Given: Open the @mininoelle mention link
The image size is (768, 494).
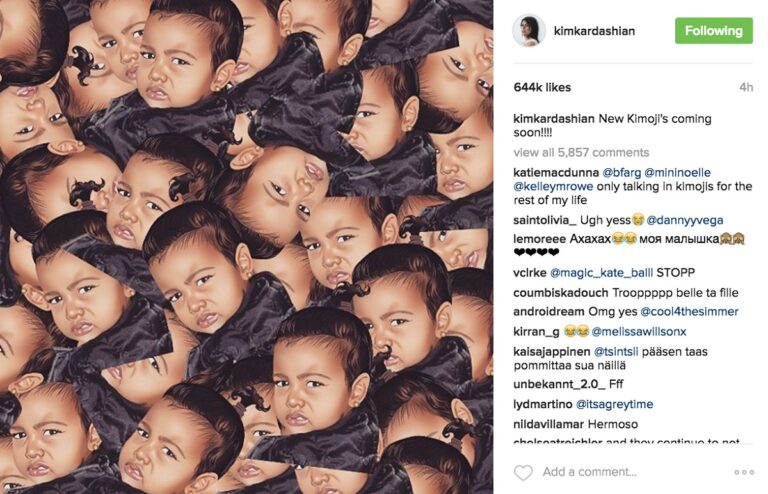Looking at the screenshot, I should [677, 172].
